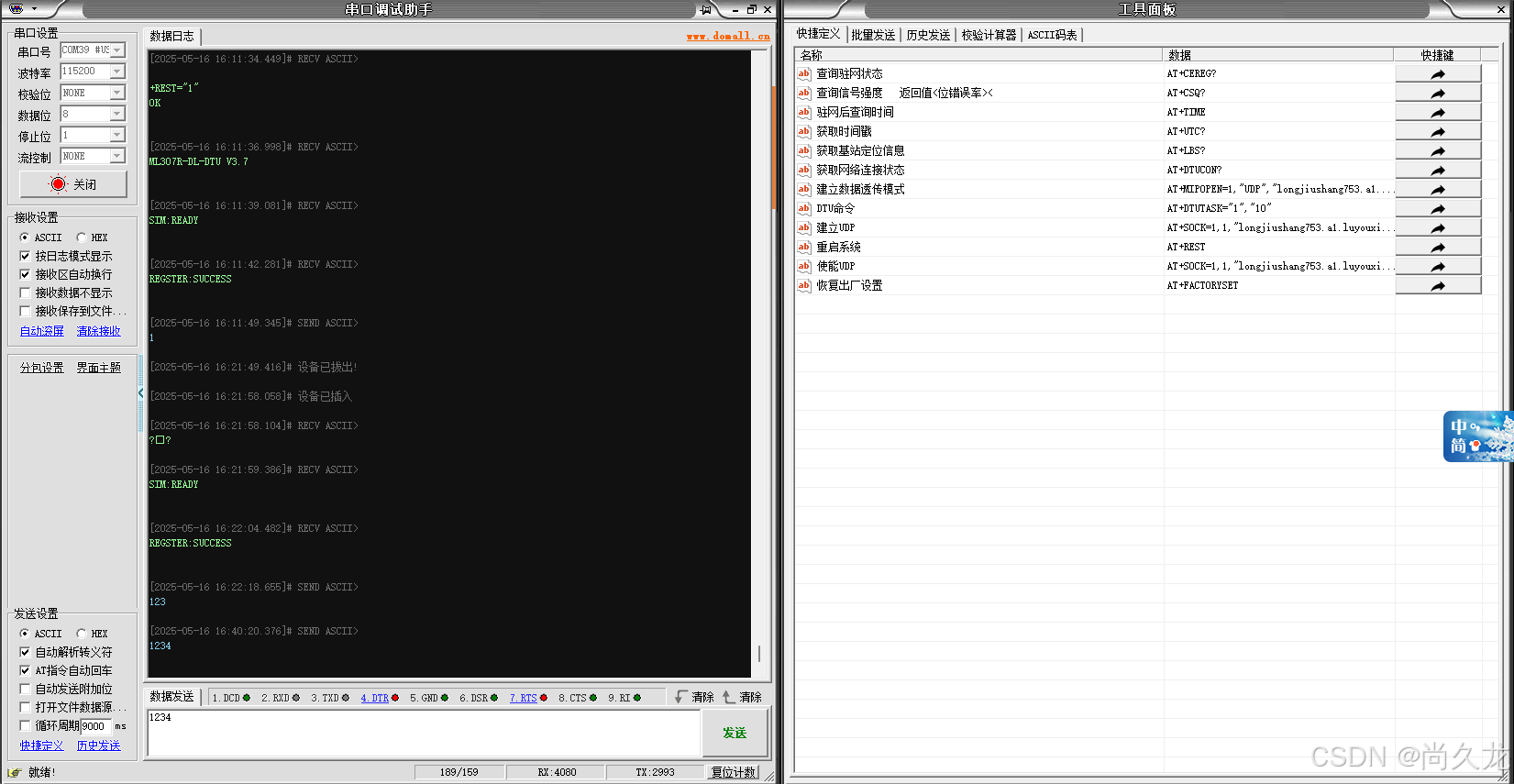
Task: Click the 发送 send button
Action: (735, 733)
